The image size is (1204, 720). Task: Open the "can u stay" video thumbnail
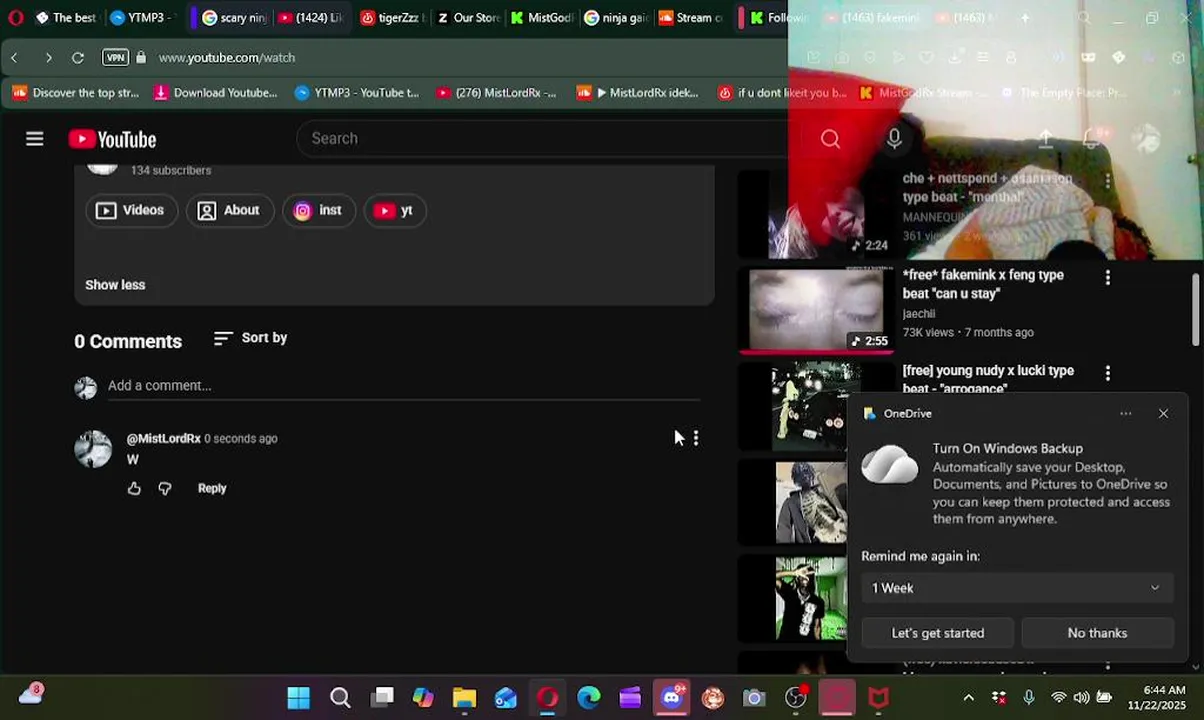816,309
